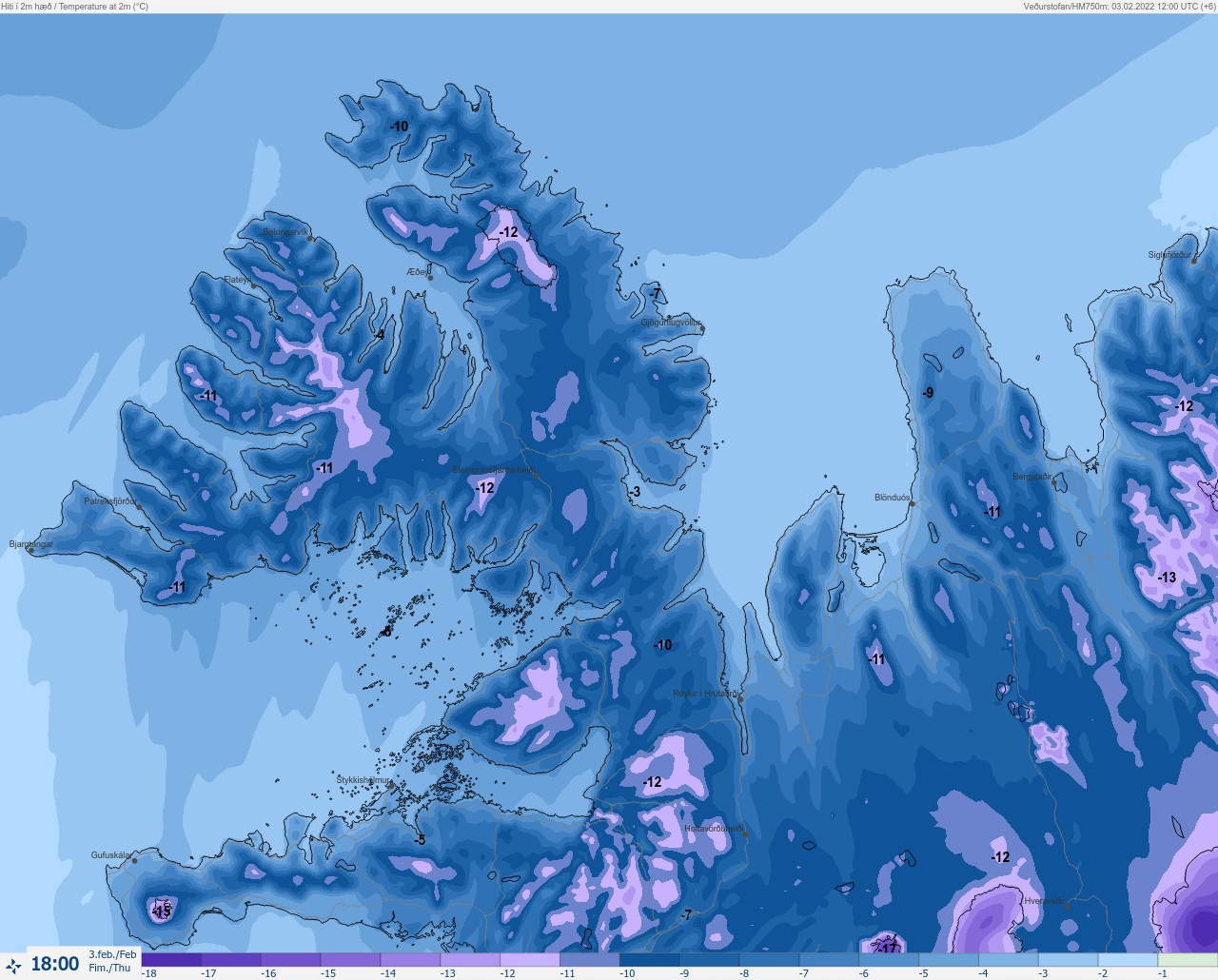Select the Reykir í Hrútafirði station label
Viewport: 1218px width, 980px height.
[x=705, y=694]
